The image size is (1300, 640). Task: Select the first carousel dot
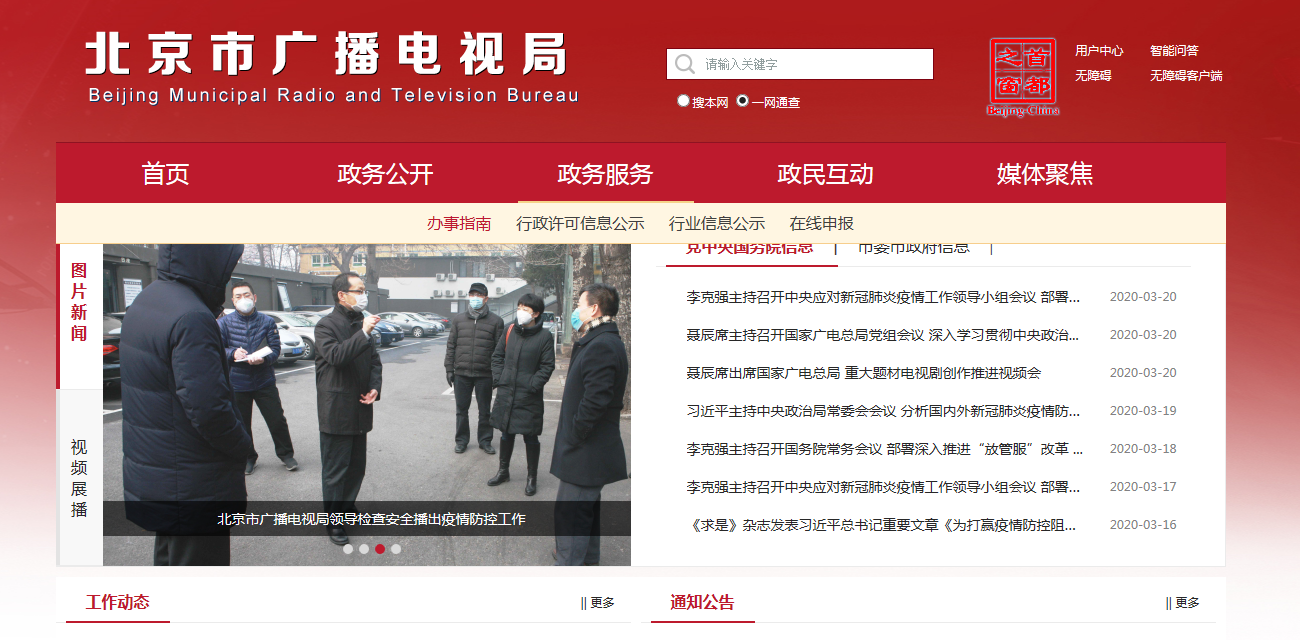[x=348, y=549]
